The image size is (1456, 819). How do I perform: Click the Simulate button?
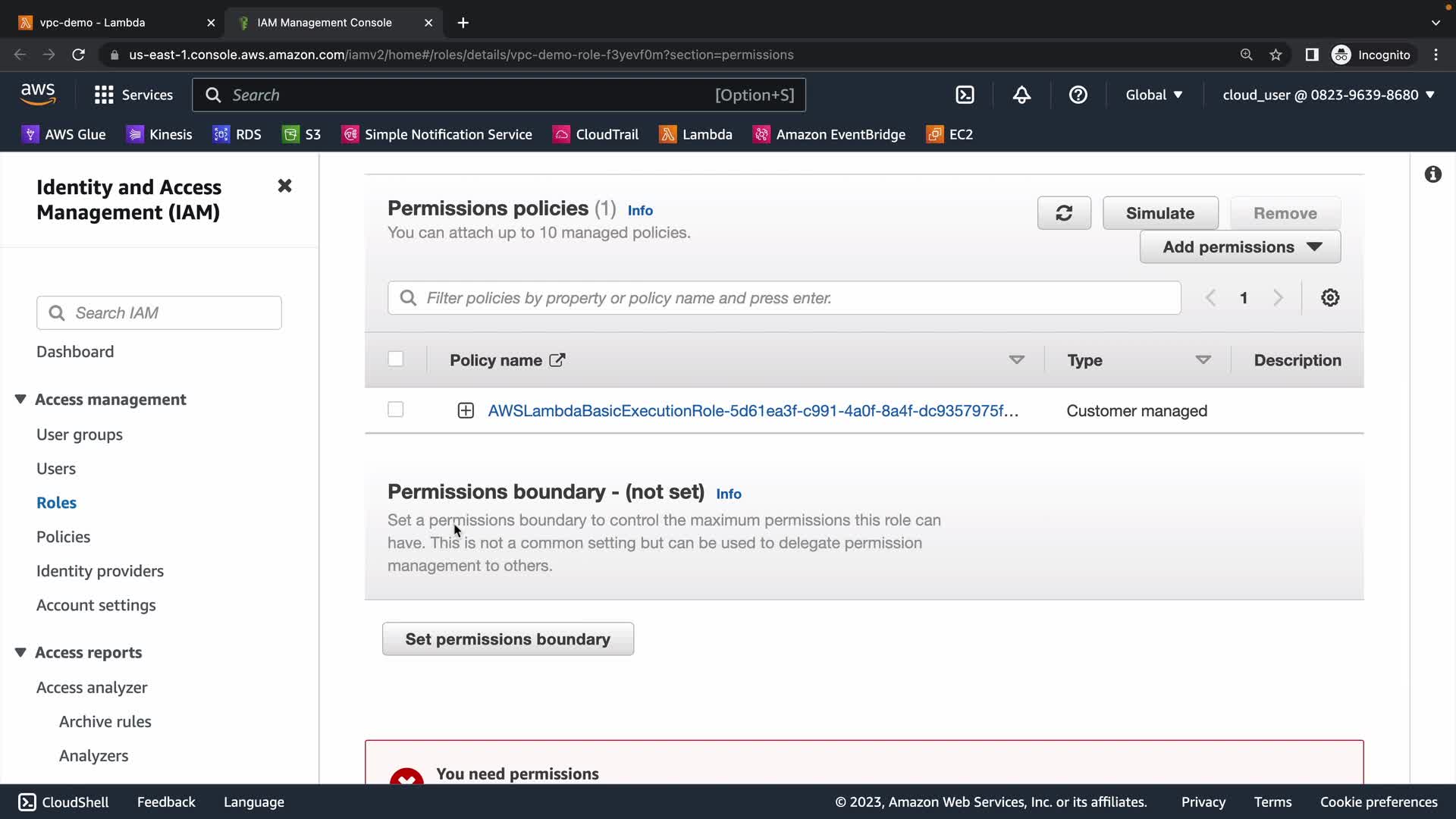click(1159, 213)
